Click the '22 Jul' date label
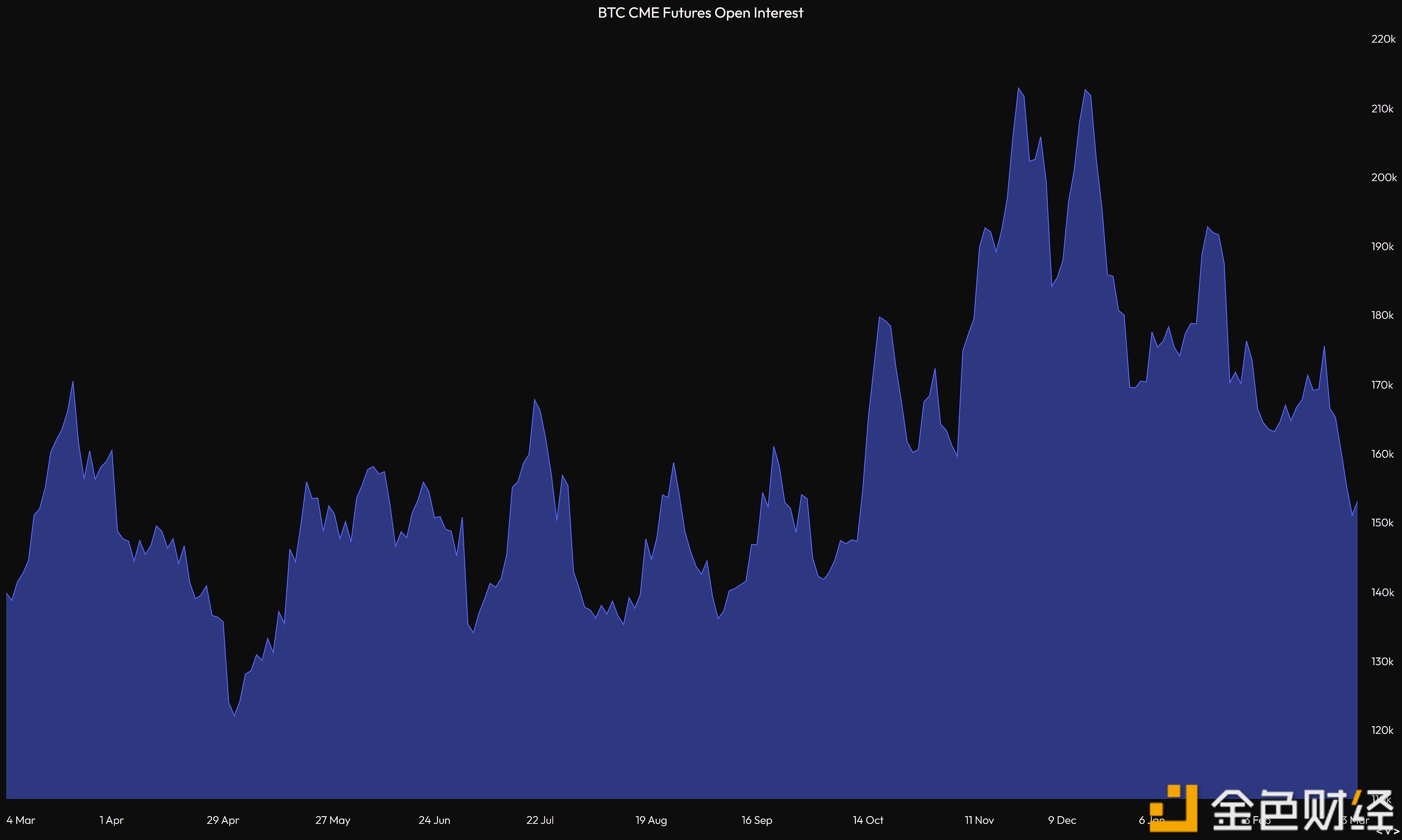Viewport: 1402px width, 840px height. tap(539, 820)
